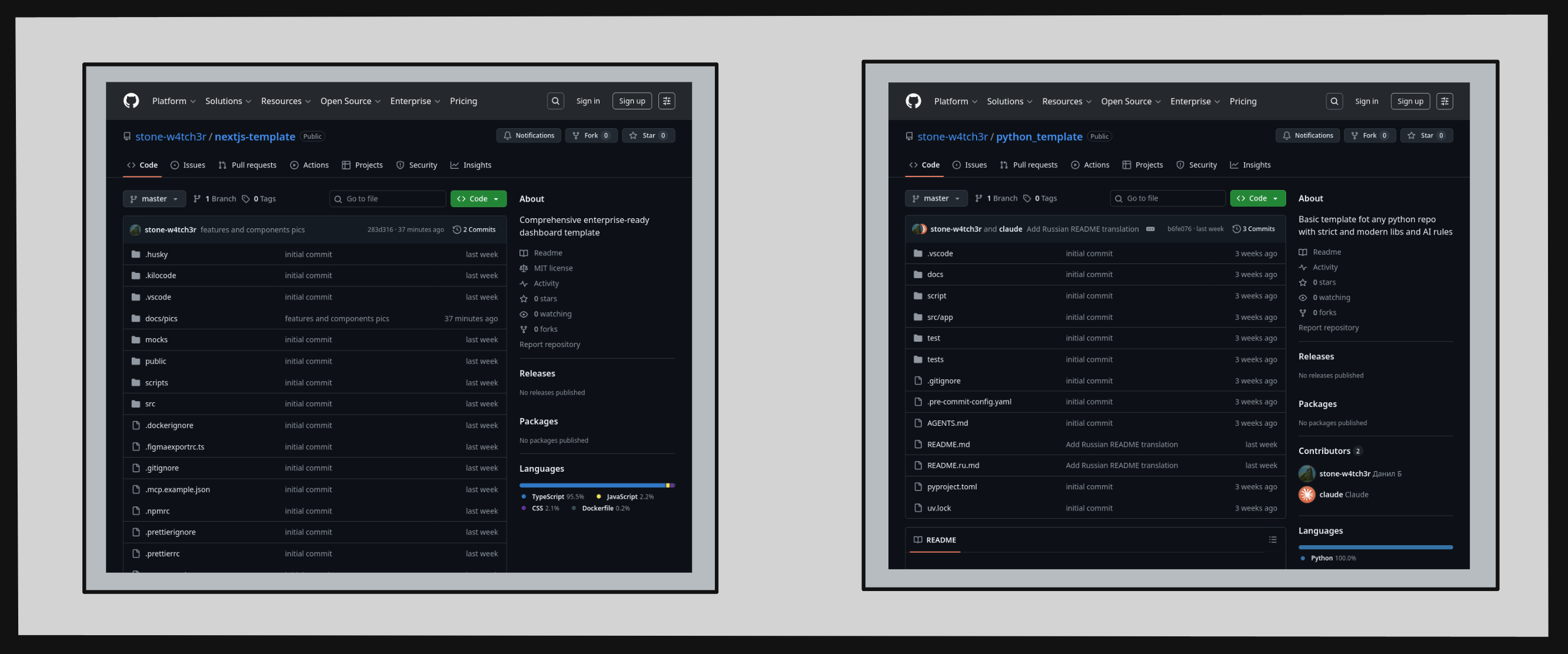Star the nextjs-template repository
The image size is (1568, 654).
(648, 136)
